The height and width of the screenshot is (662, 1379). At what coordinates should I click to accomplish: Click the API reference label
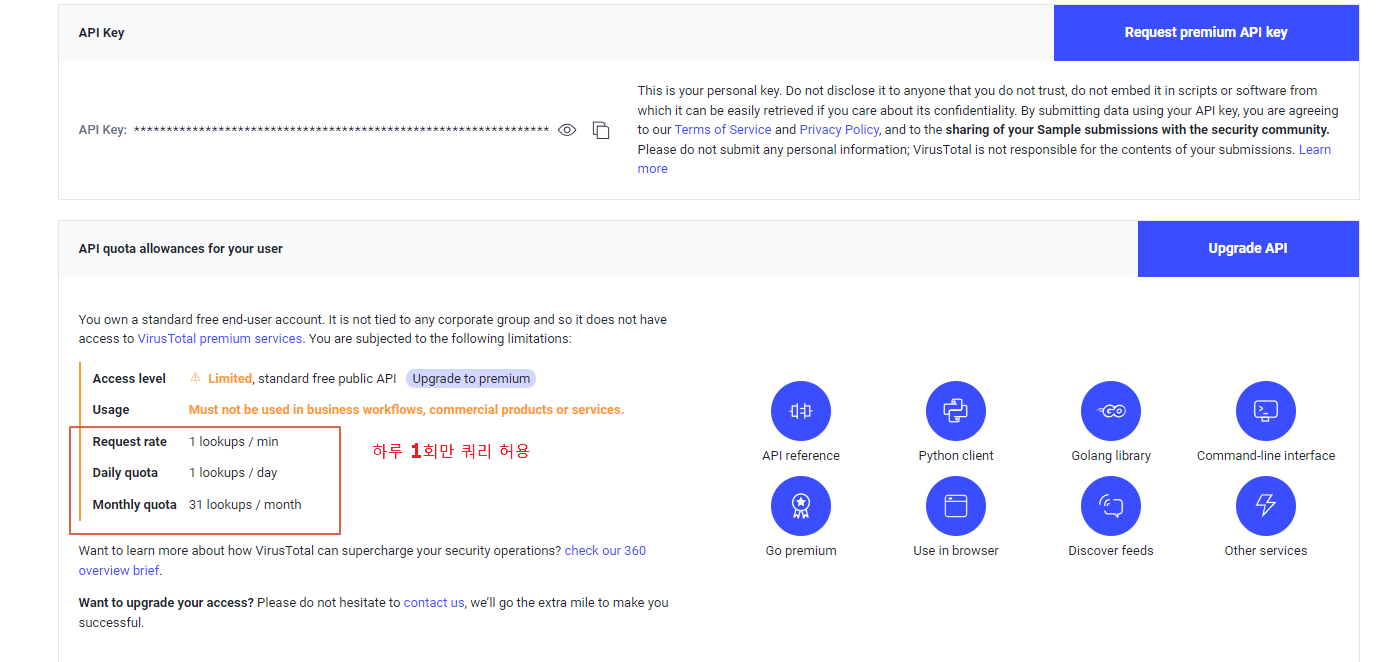(x=801, y=456)
